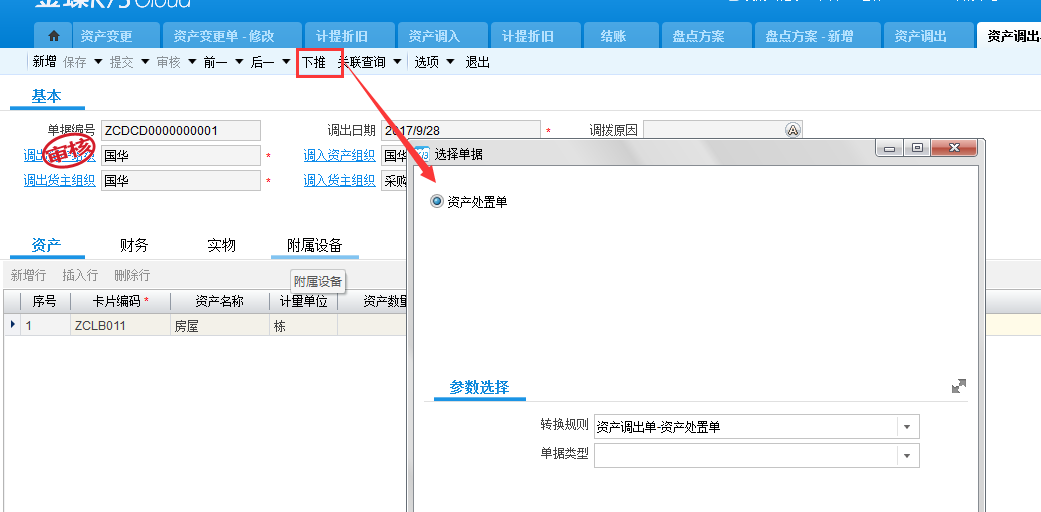The height and width of the screenshot is (512, 1041).
Task: Open the 单据类型 dropdown list
Action: pyautogui.click(x=907, y=456)
